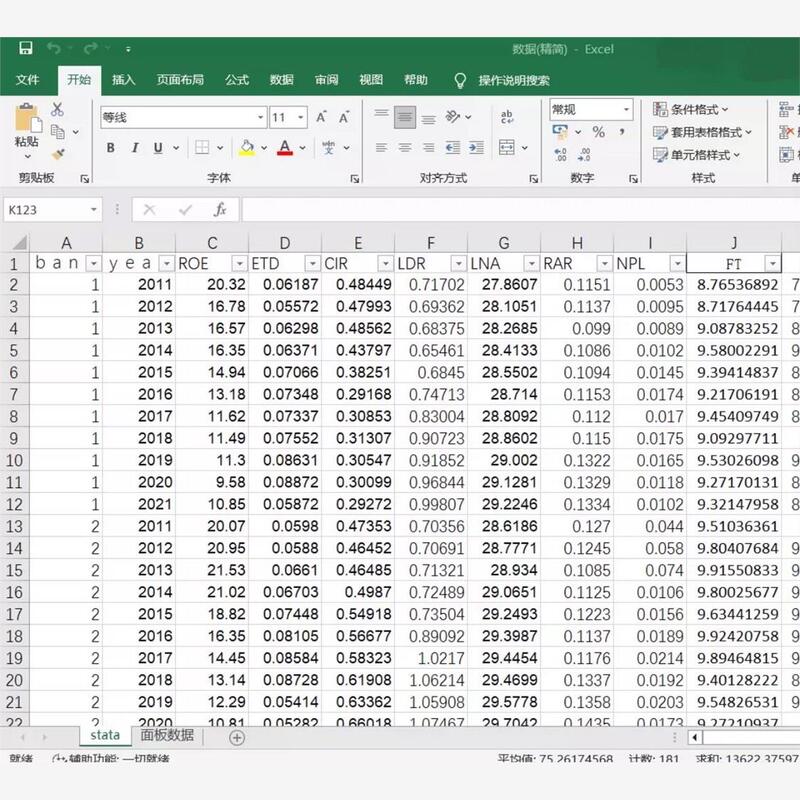The height and width of the screenshot is (800, 800).
Task: Open 条件格式 conditional formatting menu
Action: tap(691, 109)
